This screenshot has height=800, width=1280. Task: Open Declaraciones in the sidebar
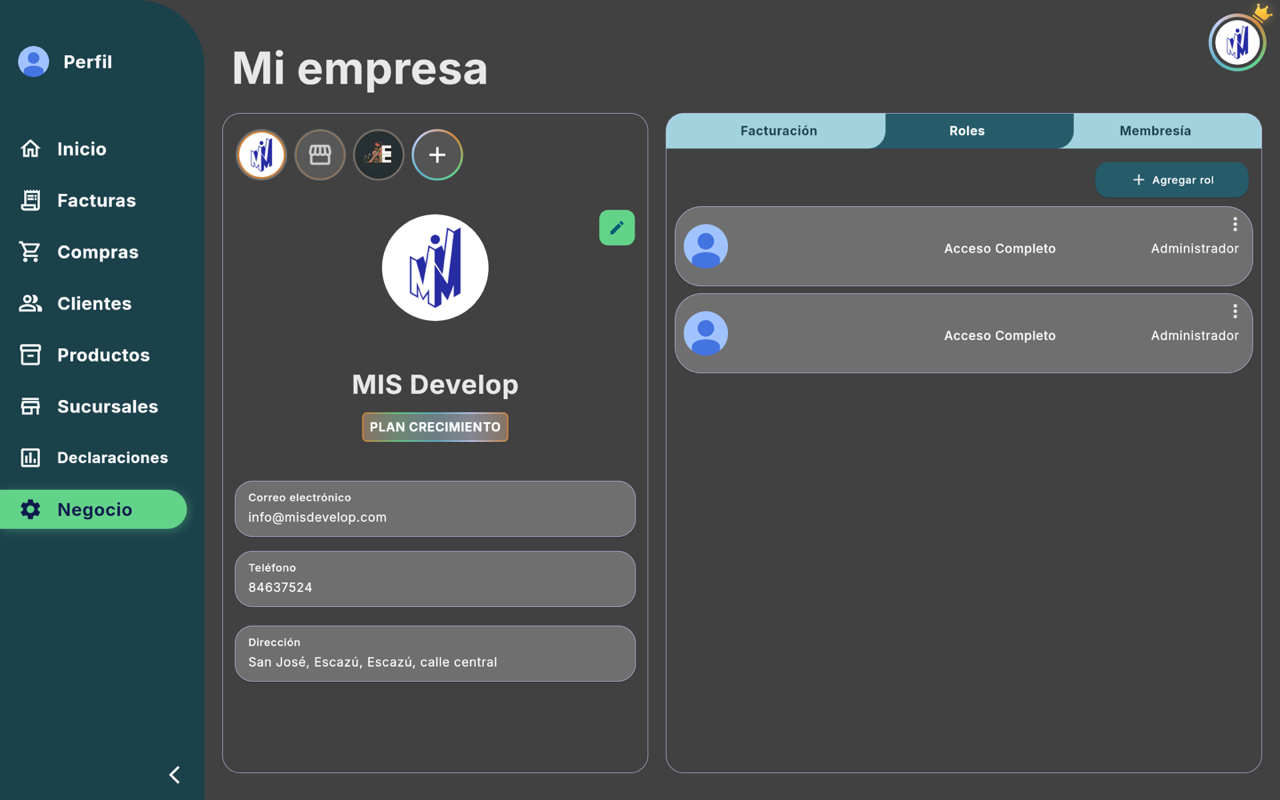click(x=112, y=457)
